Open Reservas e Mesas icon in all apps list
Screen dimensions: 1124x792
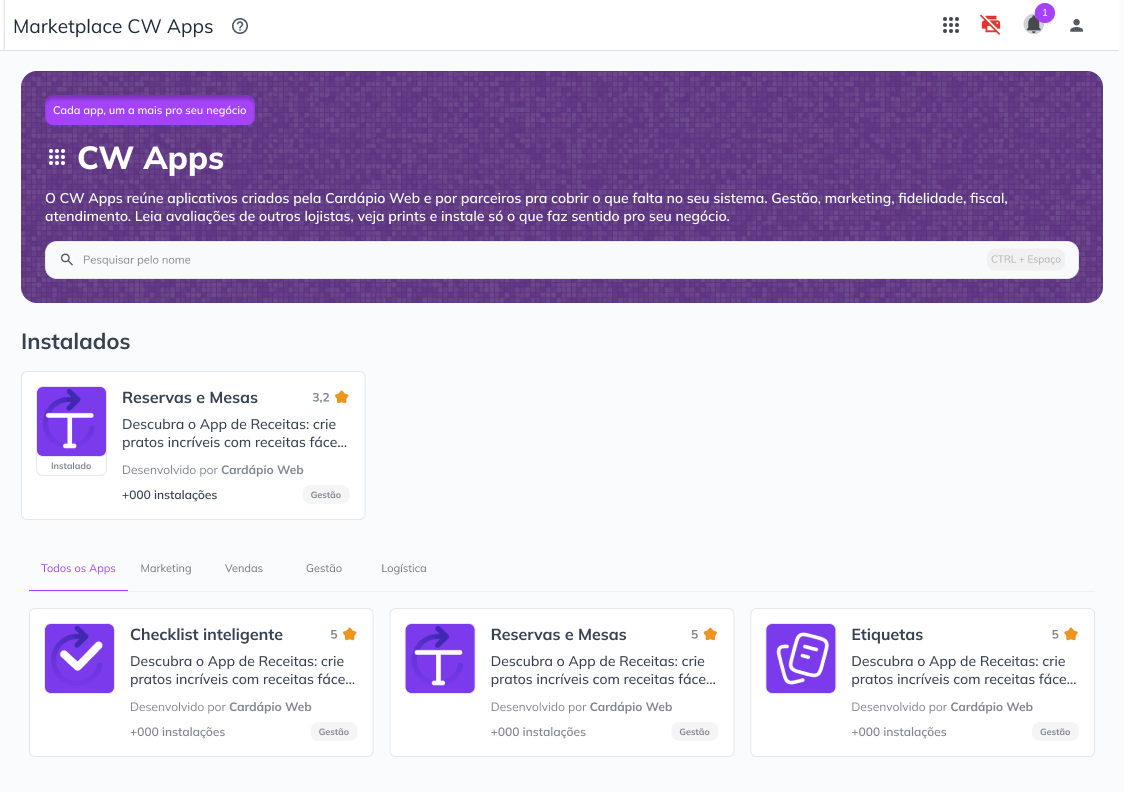click(x=440, y=658)
